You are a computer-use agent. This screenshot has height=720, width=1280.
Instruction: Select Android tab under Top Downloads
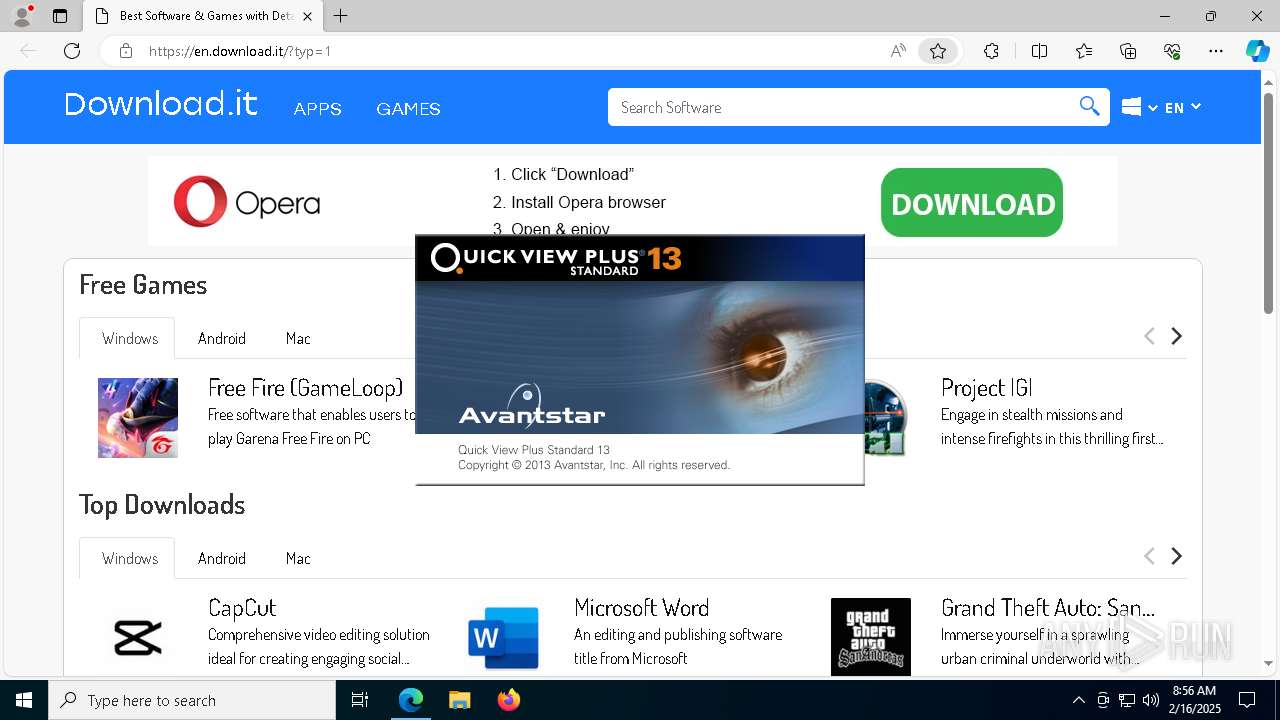[222, 558]
